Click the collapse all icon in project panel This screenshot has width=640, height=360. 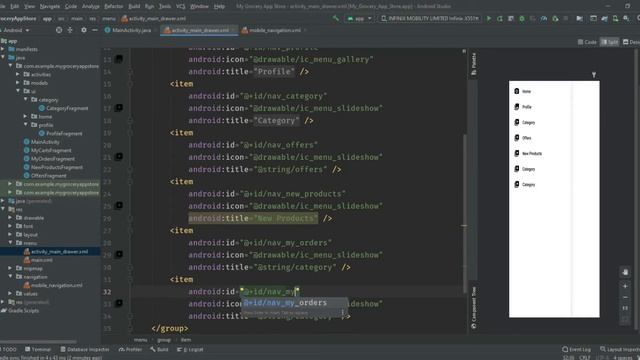70,30
